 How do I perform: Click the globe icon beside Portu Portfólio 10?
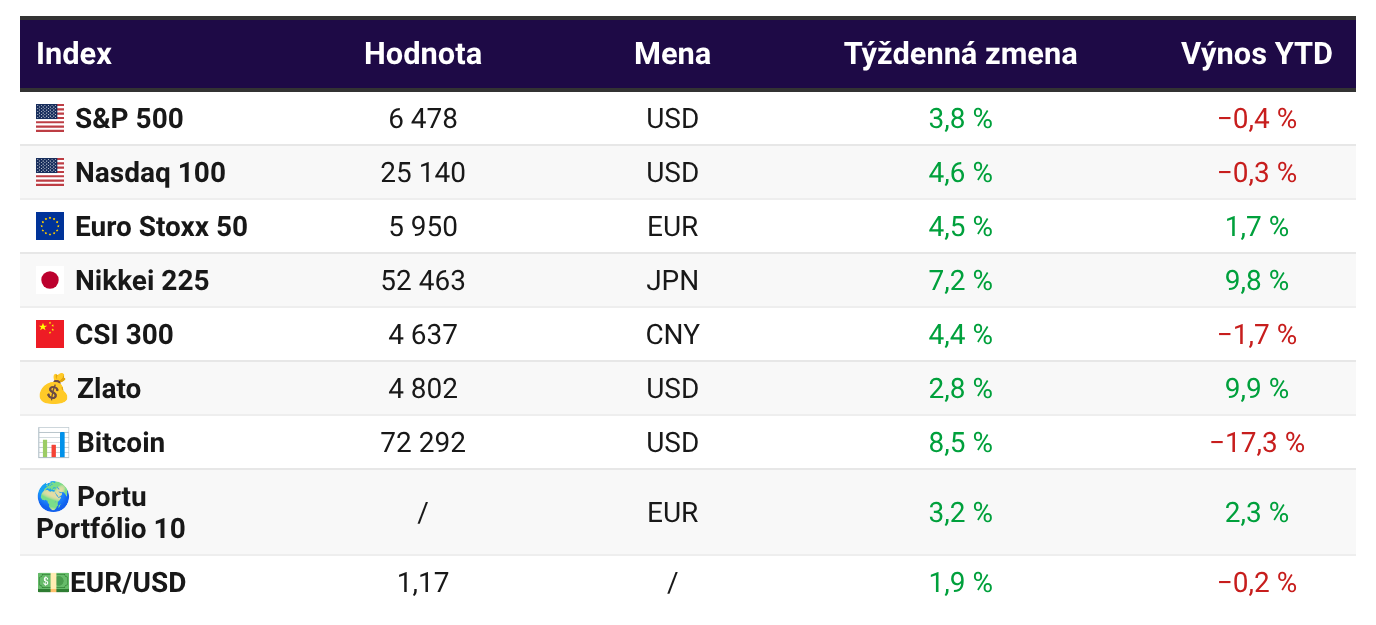[x=53, y=497]
